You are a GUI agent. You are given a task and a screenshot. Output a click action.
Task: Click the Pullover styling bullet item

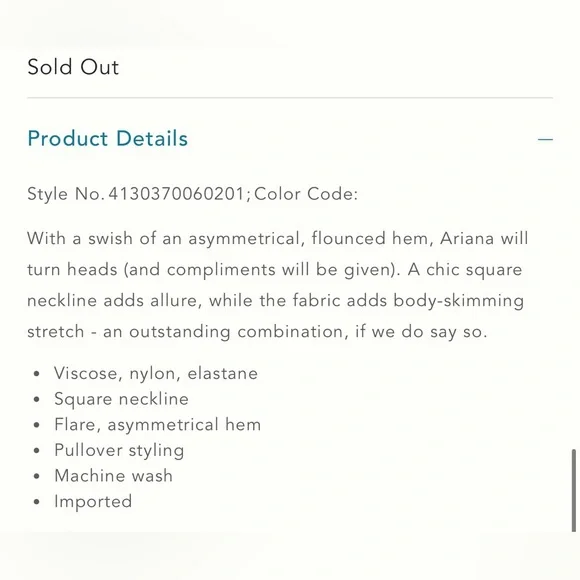click(x=119, y=450)
